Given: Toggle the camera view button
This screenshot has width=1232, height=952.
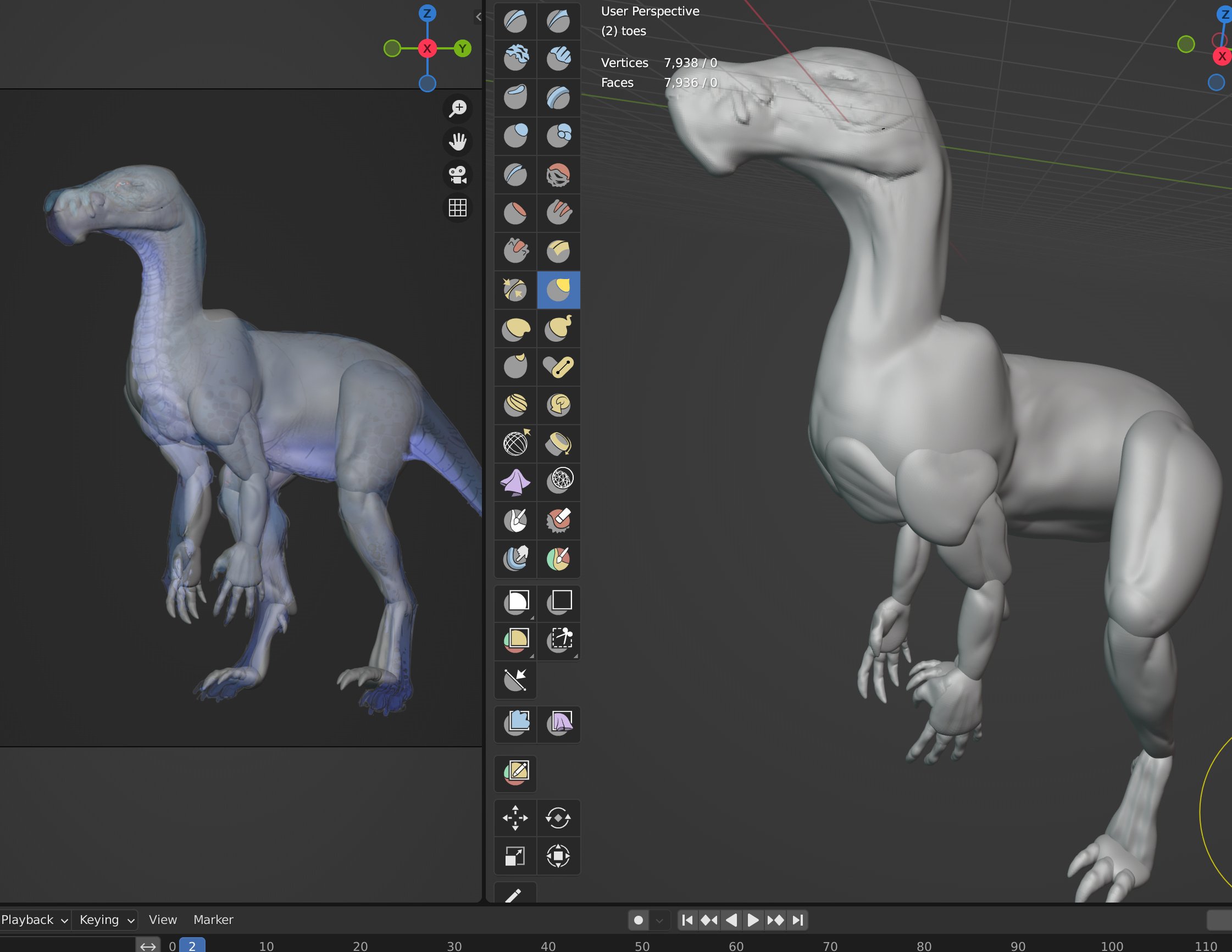Looking at the screenshot, I should [458, 175].
